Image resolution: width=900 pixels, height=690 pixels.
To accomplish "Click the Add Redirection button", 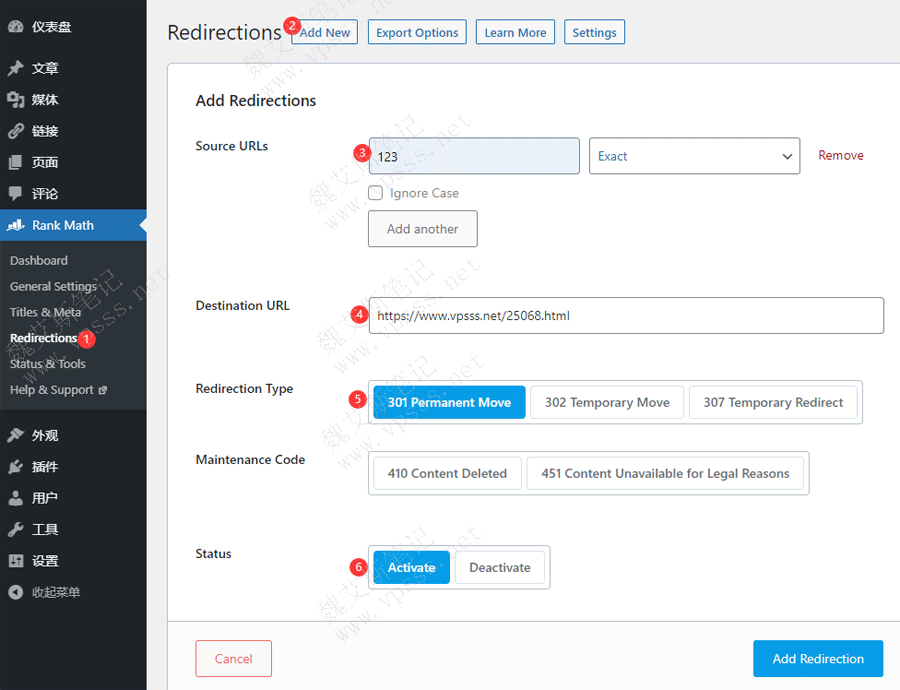I will (x=817, y=659).
